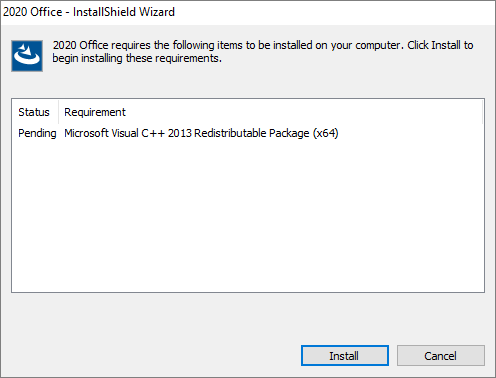
Task: Click the blue InstallShield installer icon
Action: [27, 56]
